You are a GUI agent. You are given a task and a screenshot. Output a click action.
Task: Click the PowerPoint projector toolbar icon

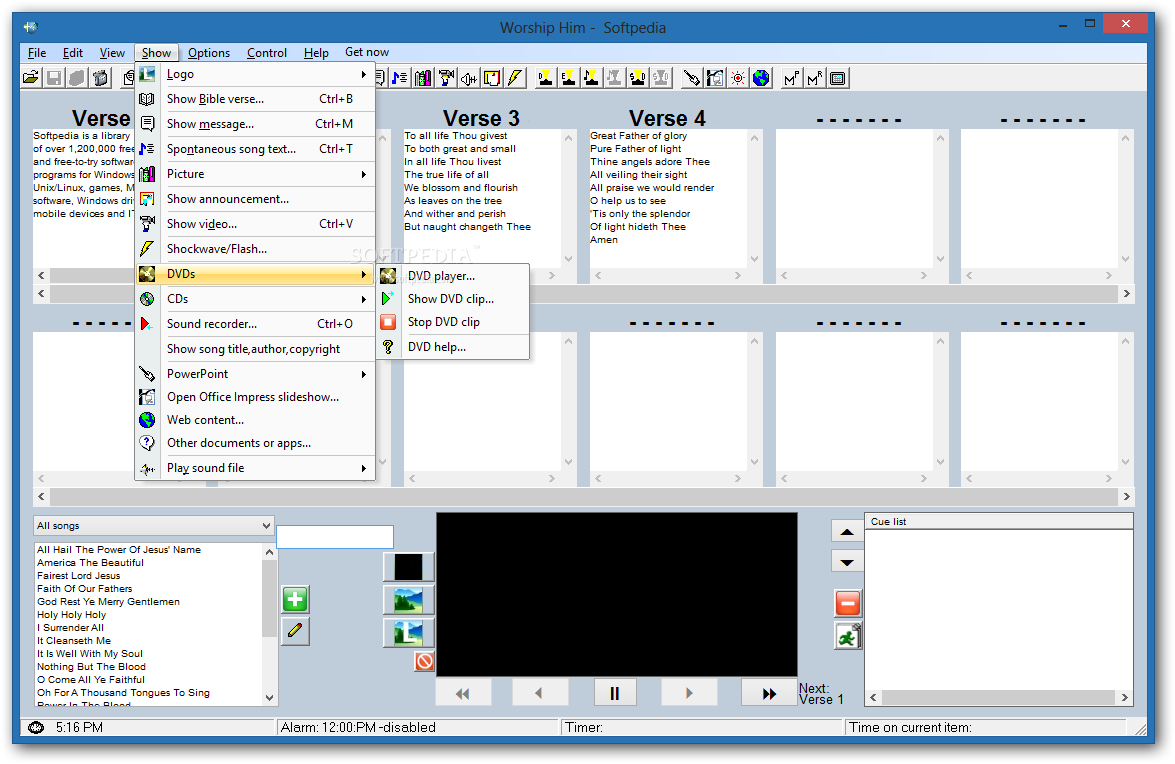pos(692,78)
